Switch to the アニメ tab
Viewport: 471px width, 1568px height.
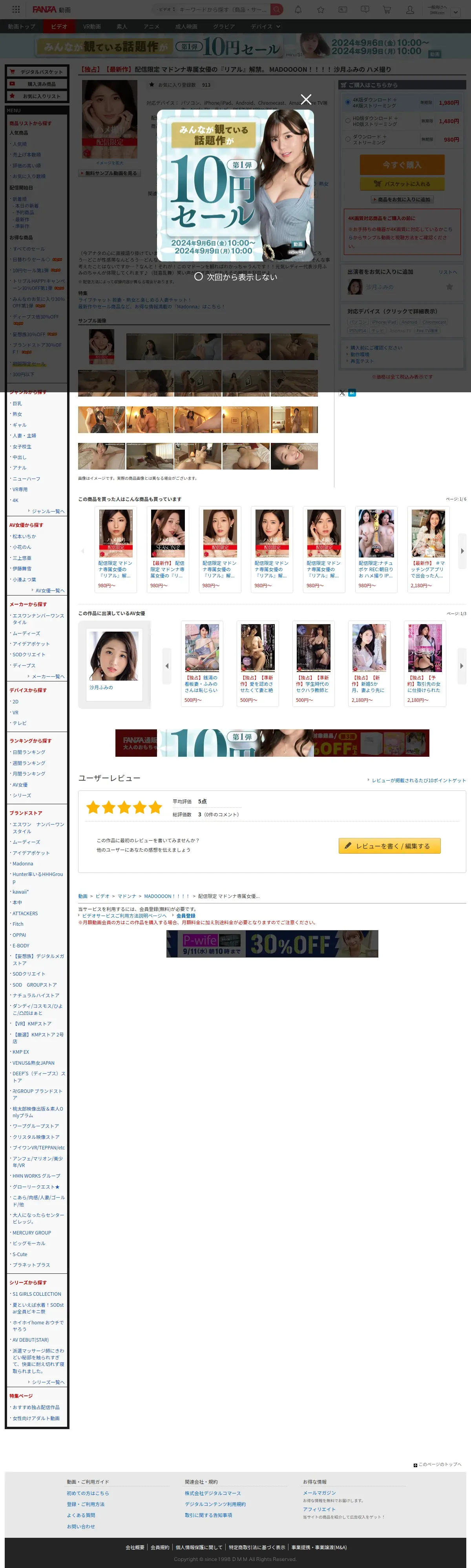click(151, 26)
